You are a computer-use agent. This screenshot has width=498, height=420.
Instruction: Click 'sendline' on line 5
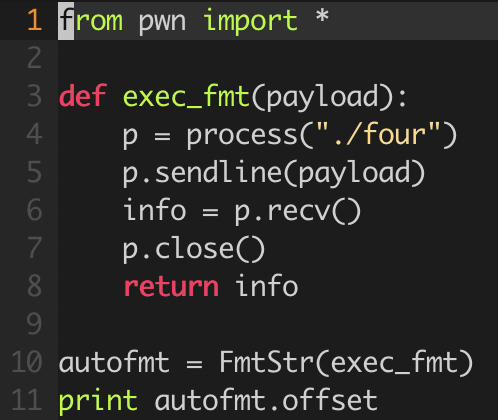coord(219,172)
